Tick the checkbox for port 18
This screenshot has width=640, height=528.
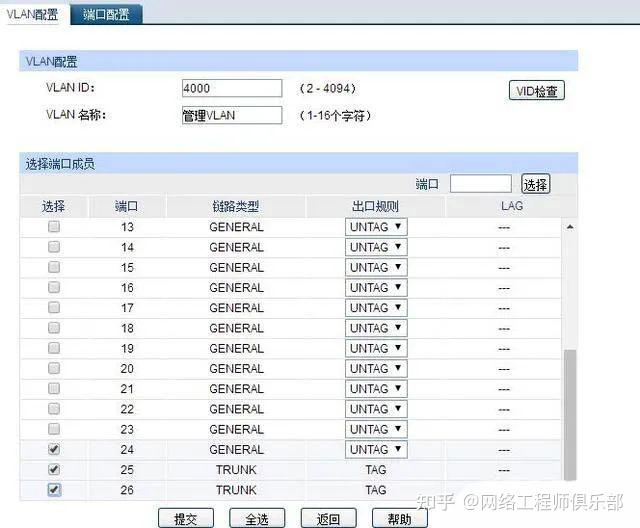(54, 328)
